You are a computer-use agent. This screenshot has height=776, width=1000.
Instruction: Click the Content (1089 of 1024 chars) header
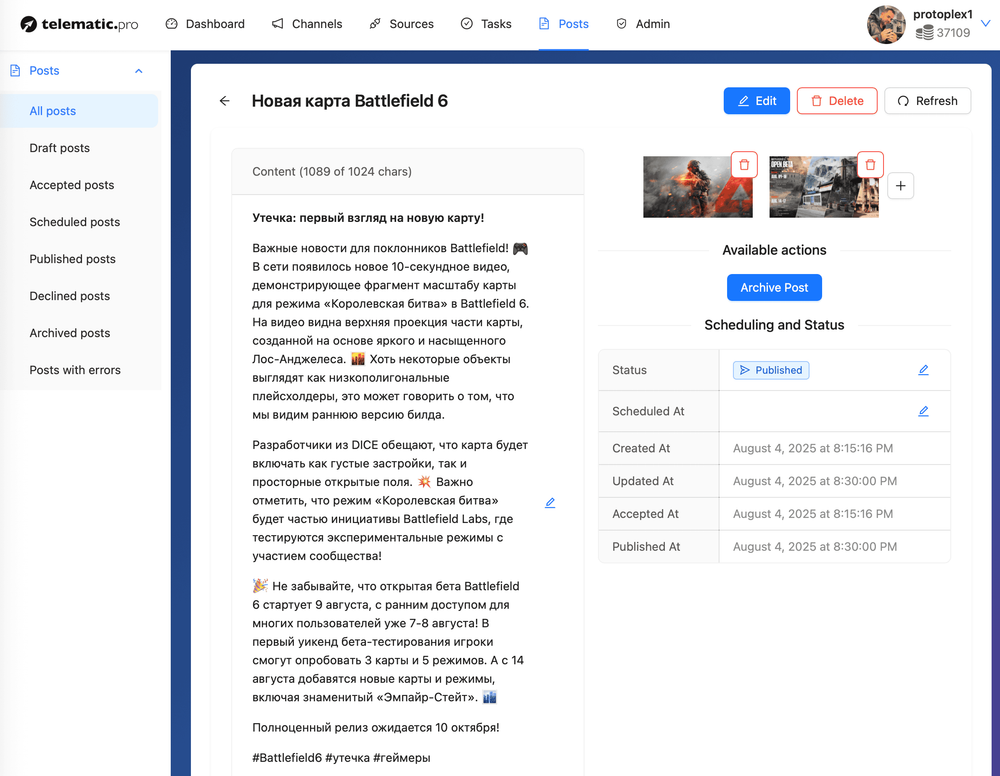[332, 172]
